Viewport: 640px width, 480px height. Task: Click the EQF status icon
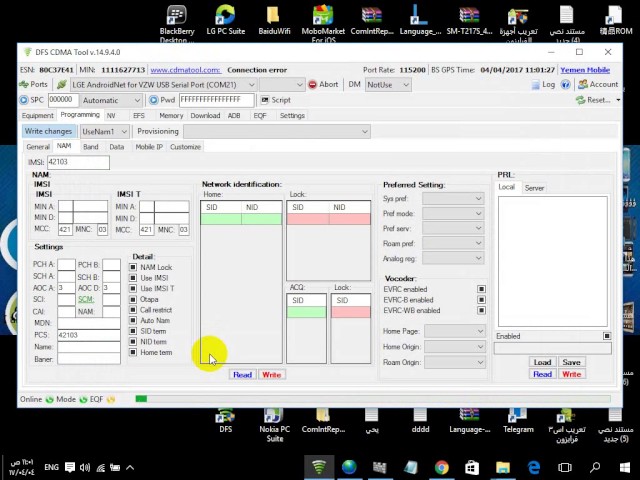tap(111, 400)
